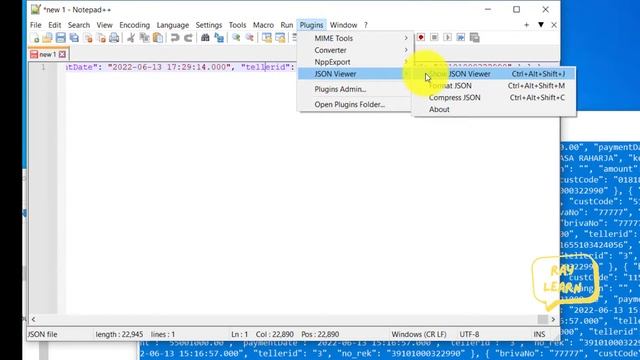Click "Windows (CR LF)" in status bar
This screenshot has width=640, height=360.
tap(419, 334)
